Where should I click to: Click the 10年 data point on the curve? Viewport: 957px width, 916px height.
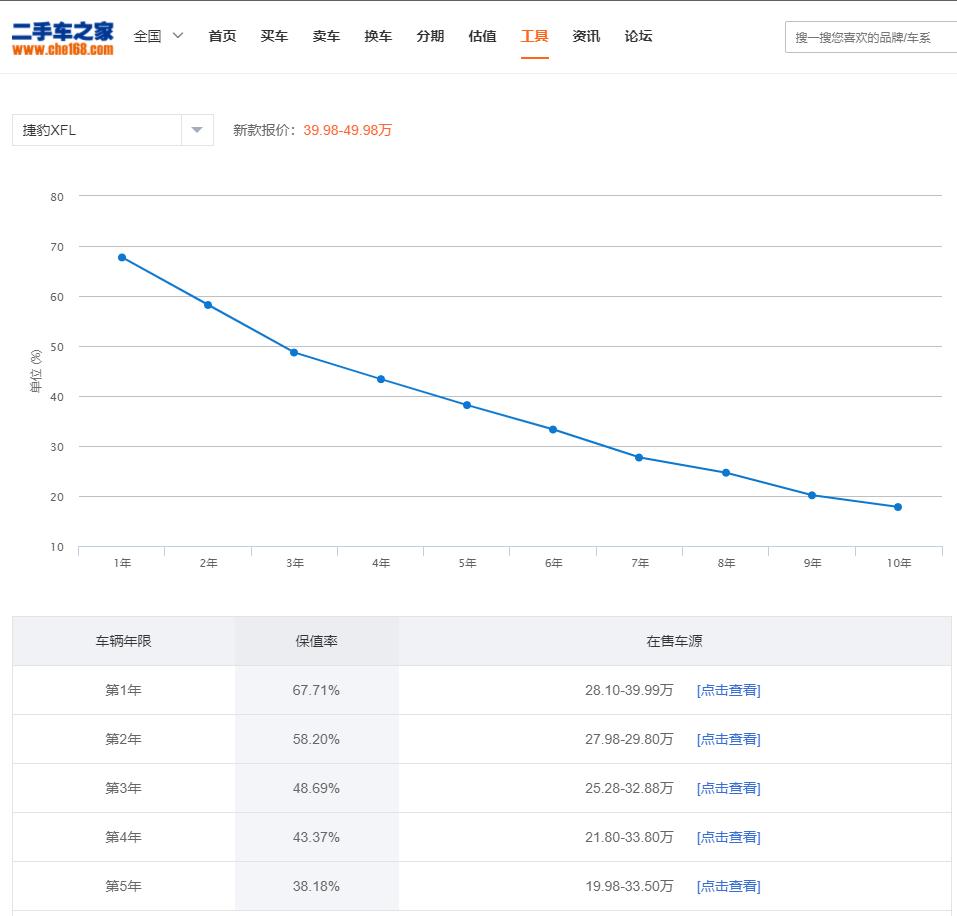coord(897,506)
